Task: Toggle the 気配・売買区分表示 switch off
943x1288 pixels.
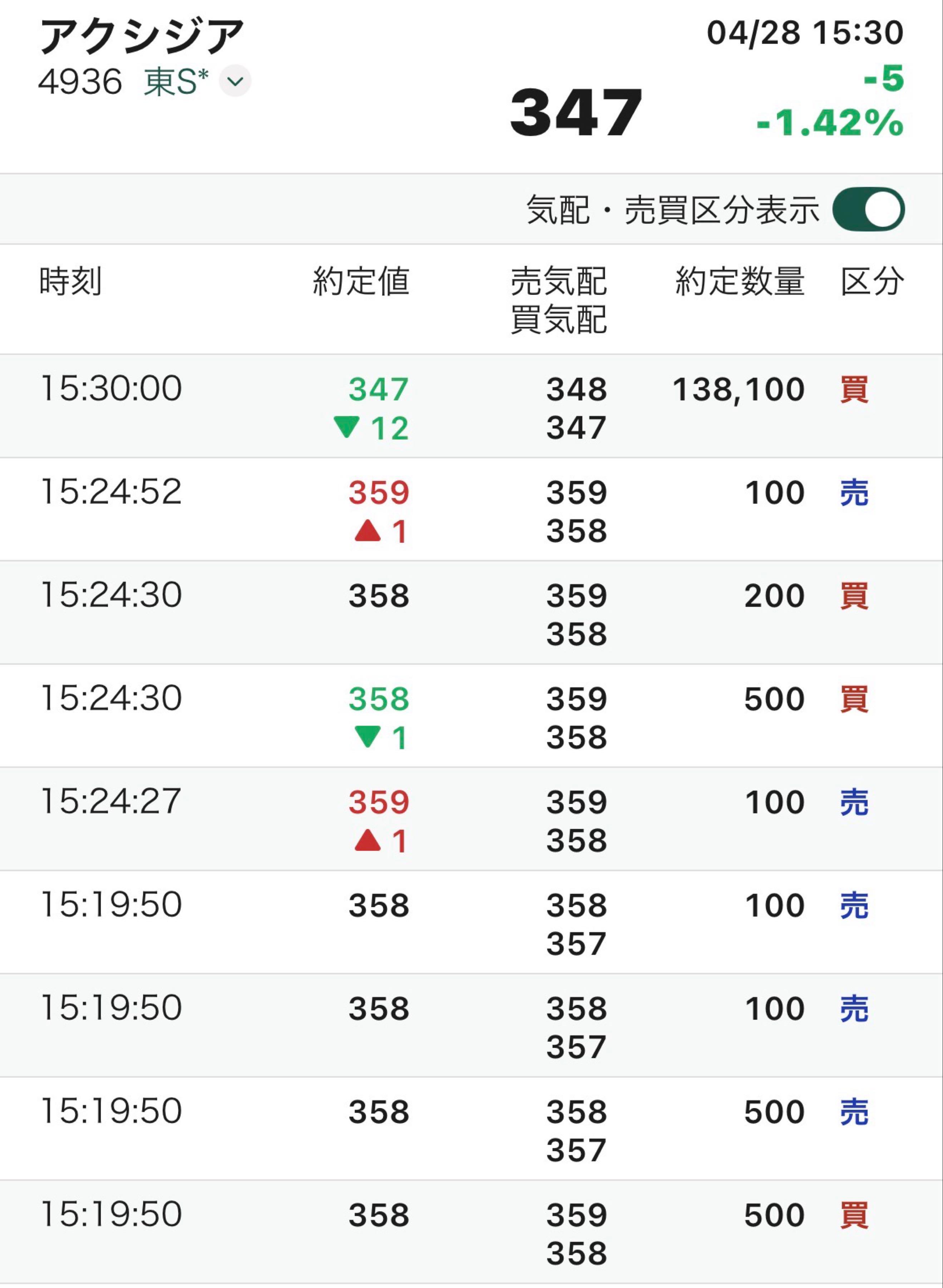Action: coord(868,209)
